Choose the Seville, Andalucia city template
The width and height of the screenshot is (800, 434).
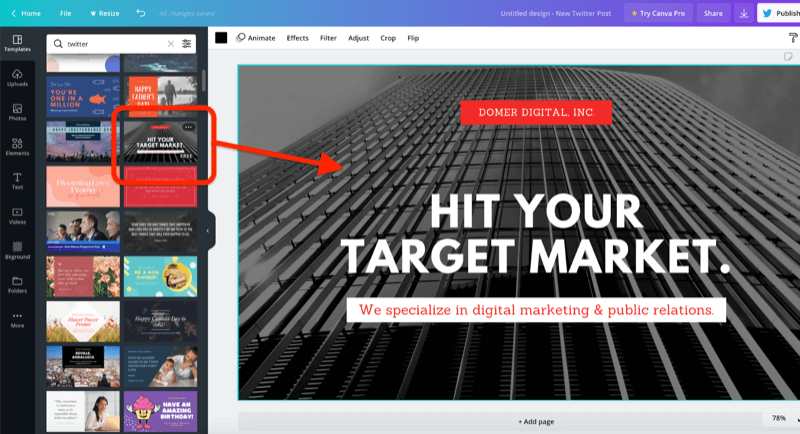click(x=83, y=366)
